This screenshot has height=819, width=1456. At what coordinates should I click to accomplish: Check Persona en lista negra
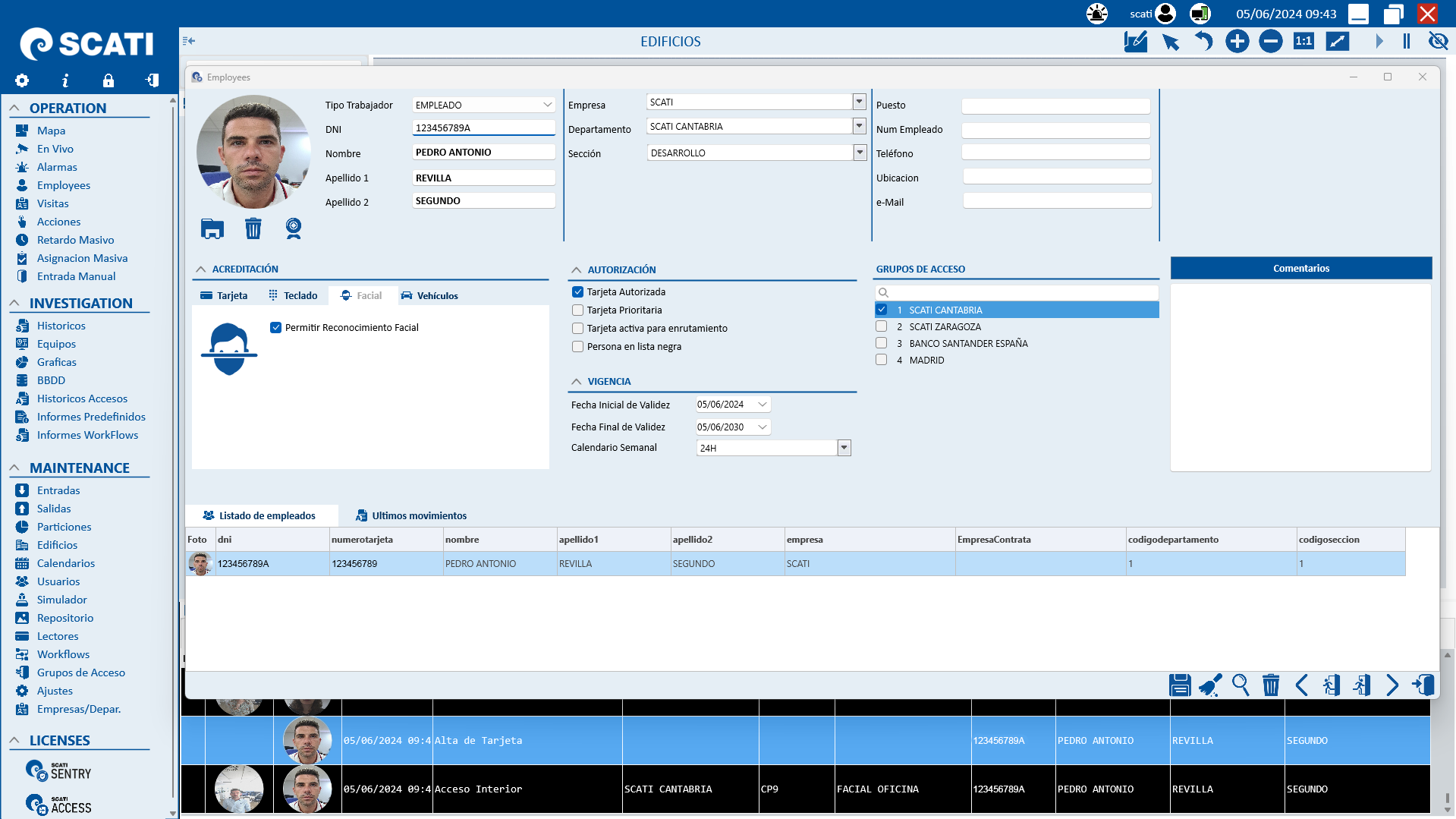click(578, 347)
